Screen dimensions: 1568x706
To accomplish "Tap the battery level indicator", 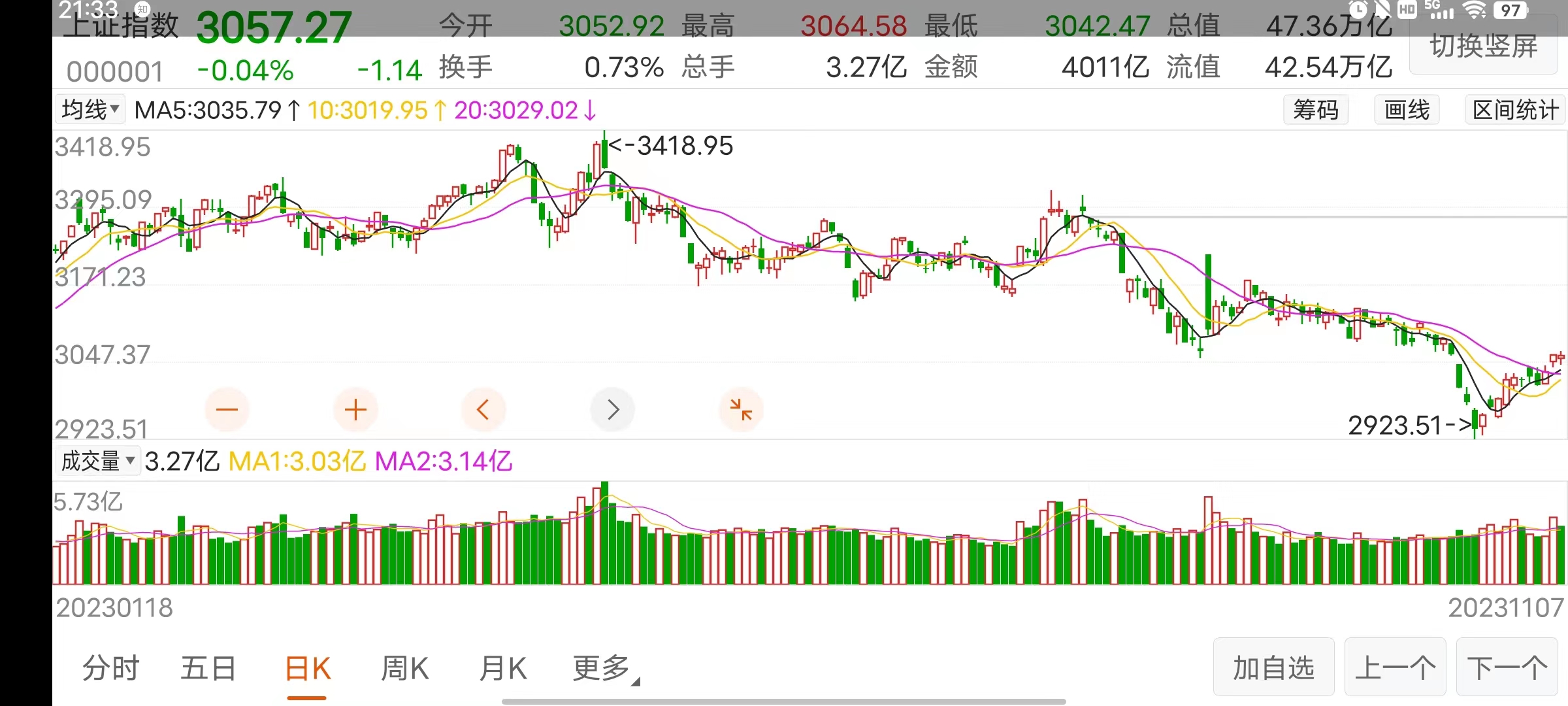I will [1510, 10].
